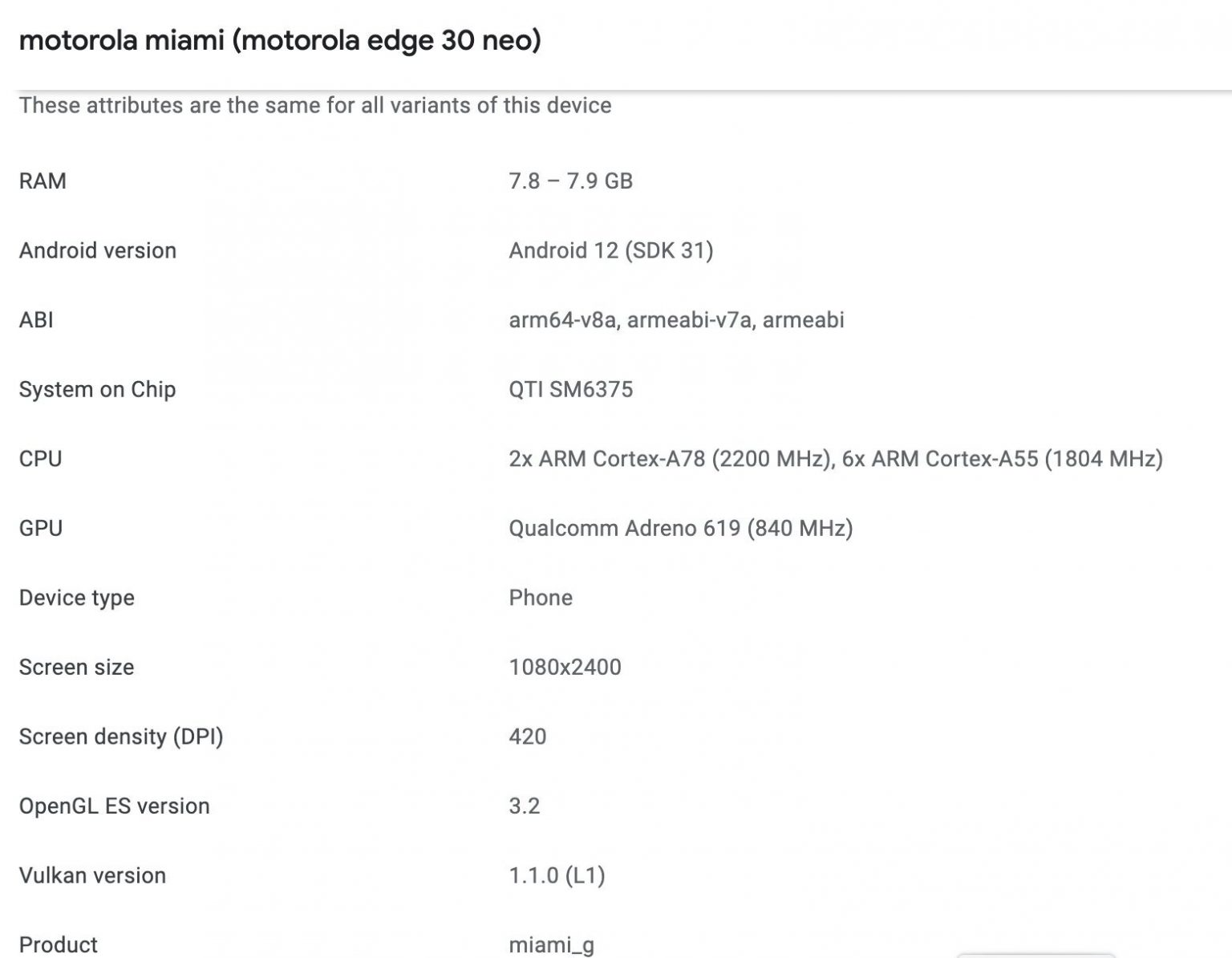
Task: Select the Android version label
Action: [98, 250]
